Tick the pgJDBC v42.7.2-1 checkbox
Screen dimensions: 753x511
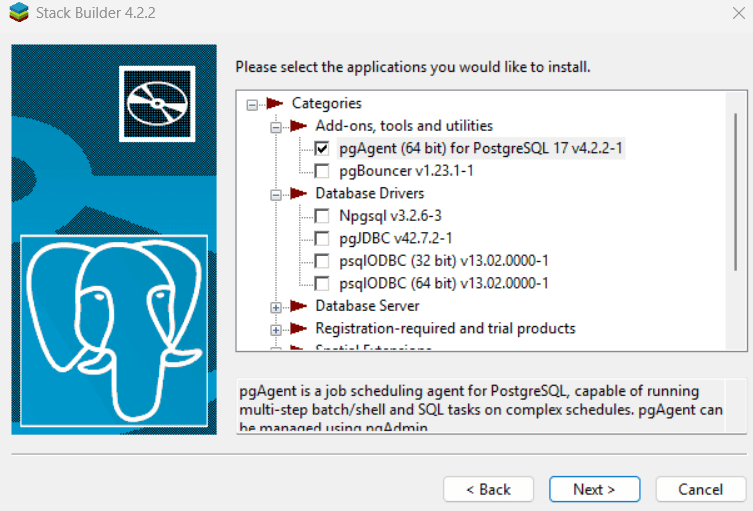pos(322,239)
